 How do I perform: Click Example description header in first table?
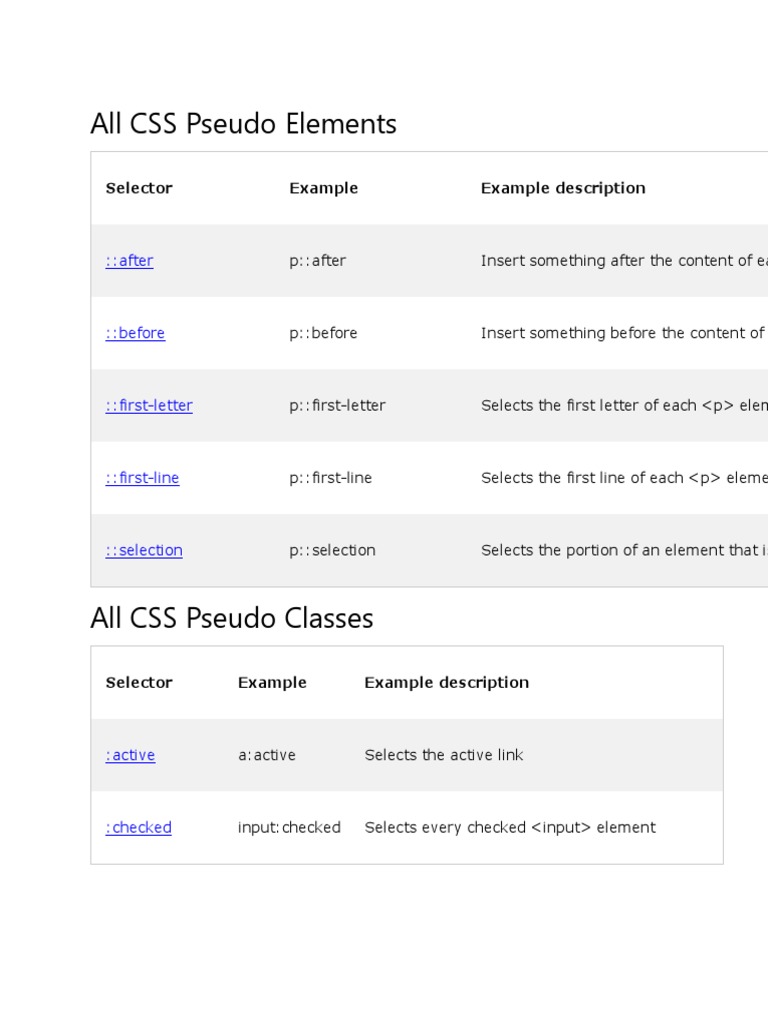pyautogui.click(x=562, y=188)
